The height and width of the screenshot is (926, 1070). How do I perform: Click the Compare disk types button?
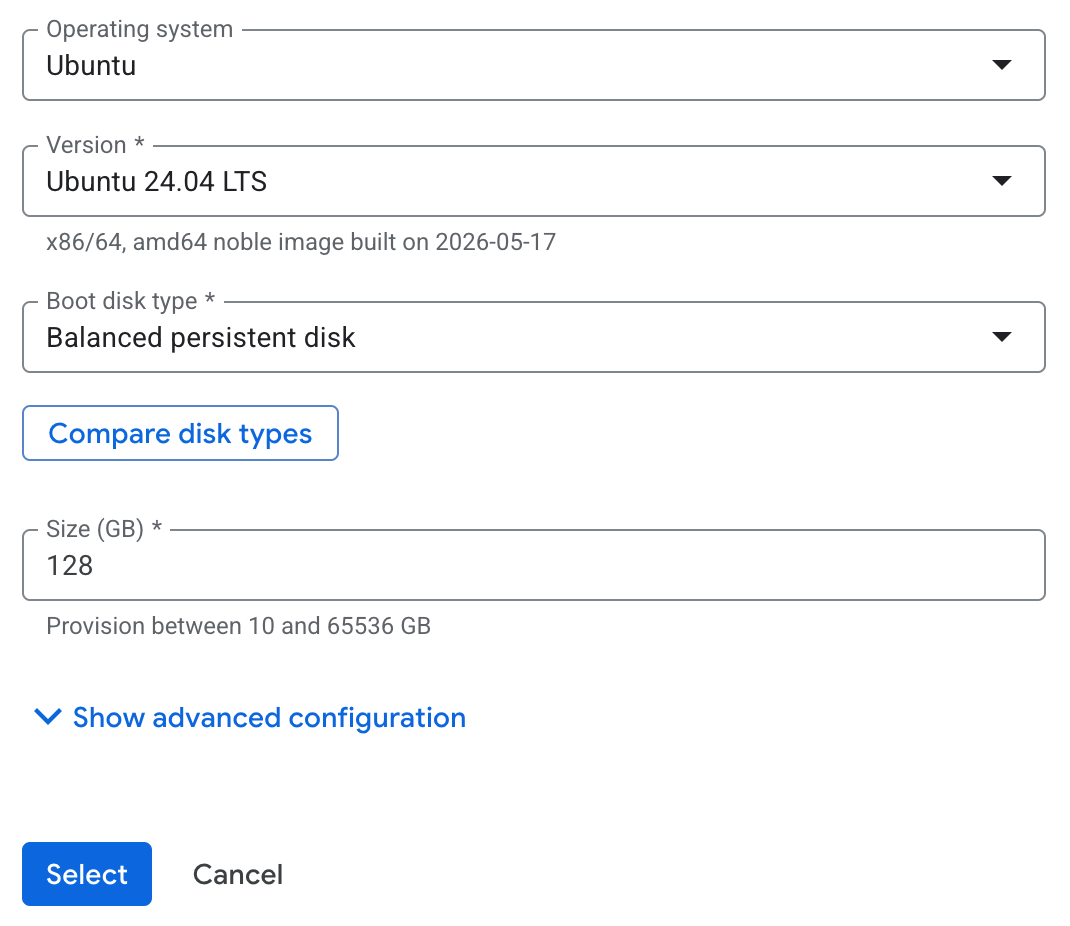(x=180, y=433)
